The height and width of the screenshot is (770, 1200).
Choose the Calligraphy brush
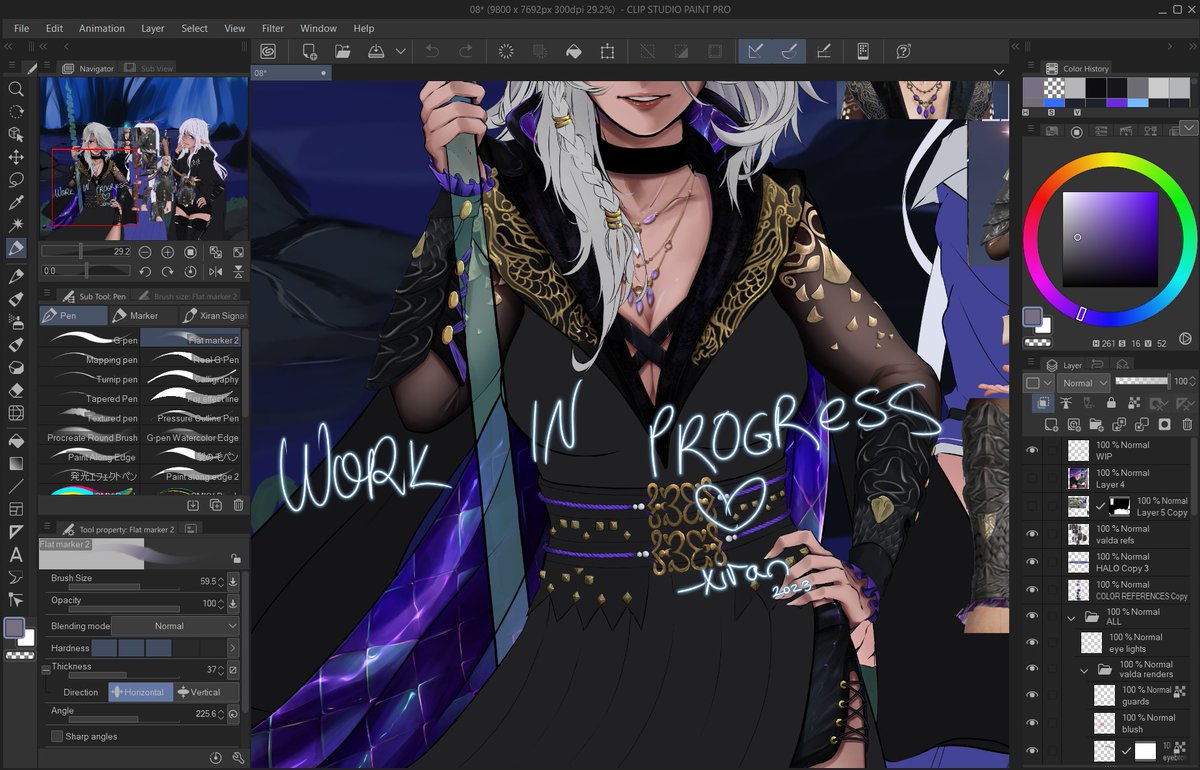pos(191,379)
